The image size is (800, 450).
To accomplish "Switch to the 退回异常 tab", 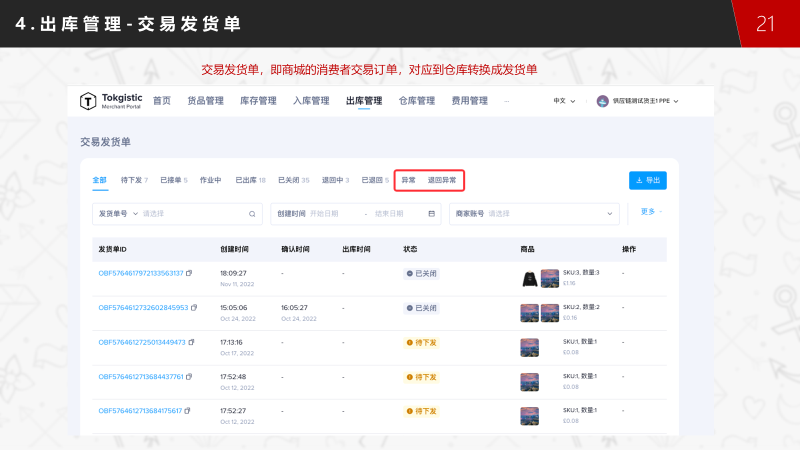I will [x=442, y=180].
